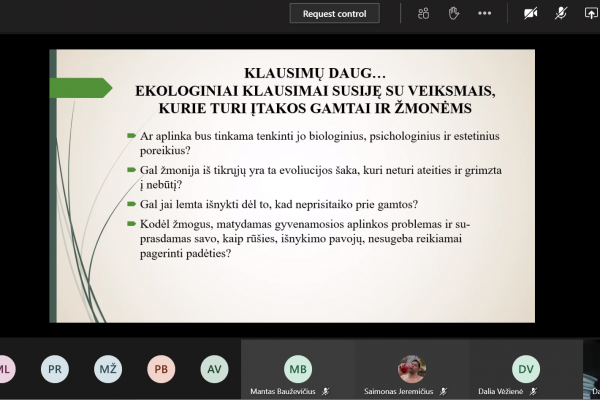Viewport: 600px width, 400px height.
Task: Click the MB avatar of Mantas Bauževičius
Action: pos(298,369)
